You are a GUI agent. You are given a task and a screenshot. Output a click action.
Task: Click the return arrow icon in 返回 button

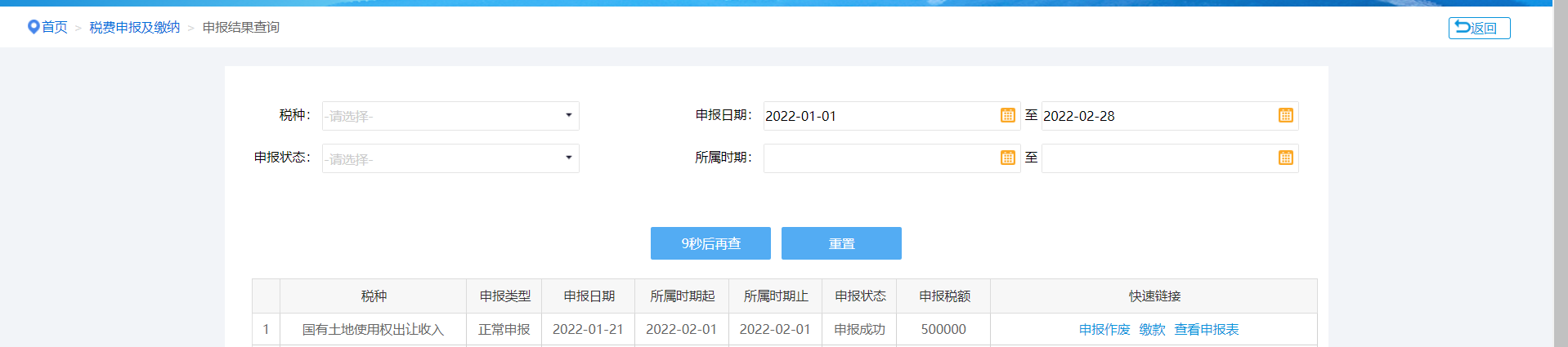[x=1463, y=27]
